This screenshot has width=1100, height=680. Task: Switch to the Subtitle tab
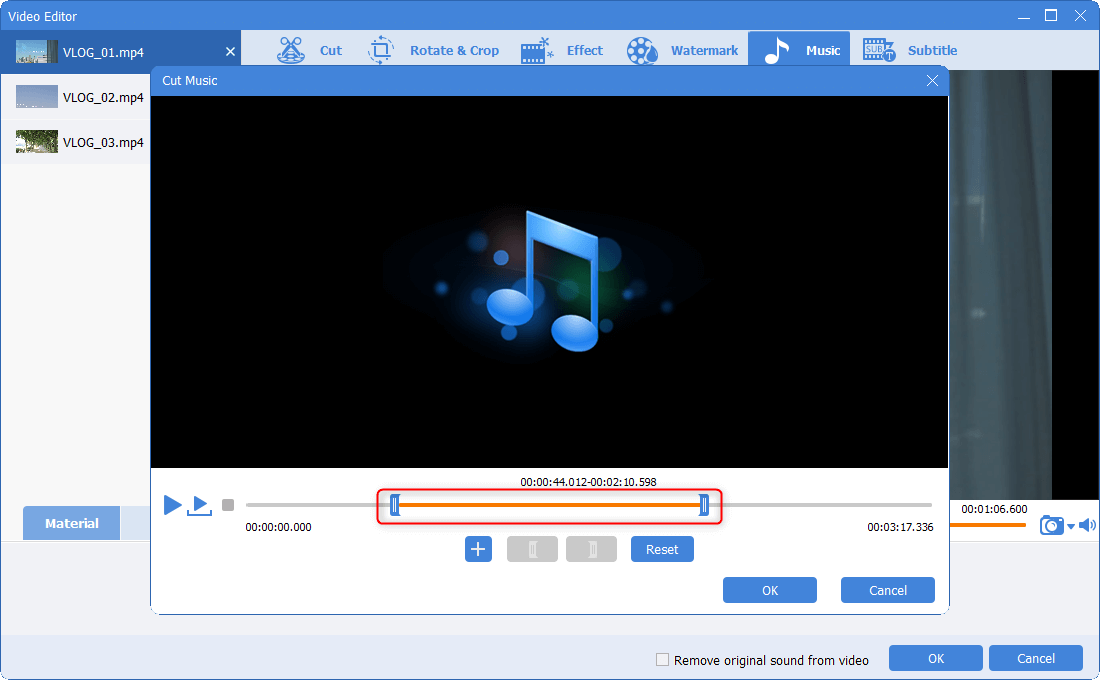[x=910, y=50]
